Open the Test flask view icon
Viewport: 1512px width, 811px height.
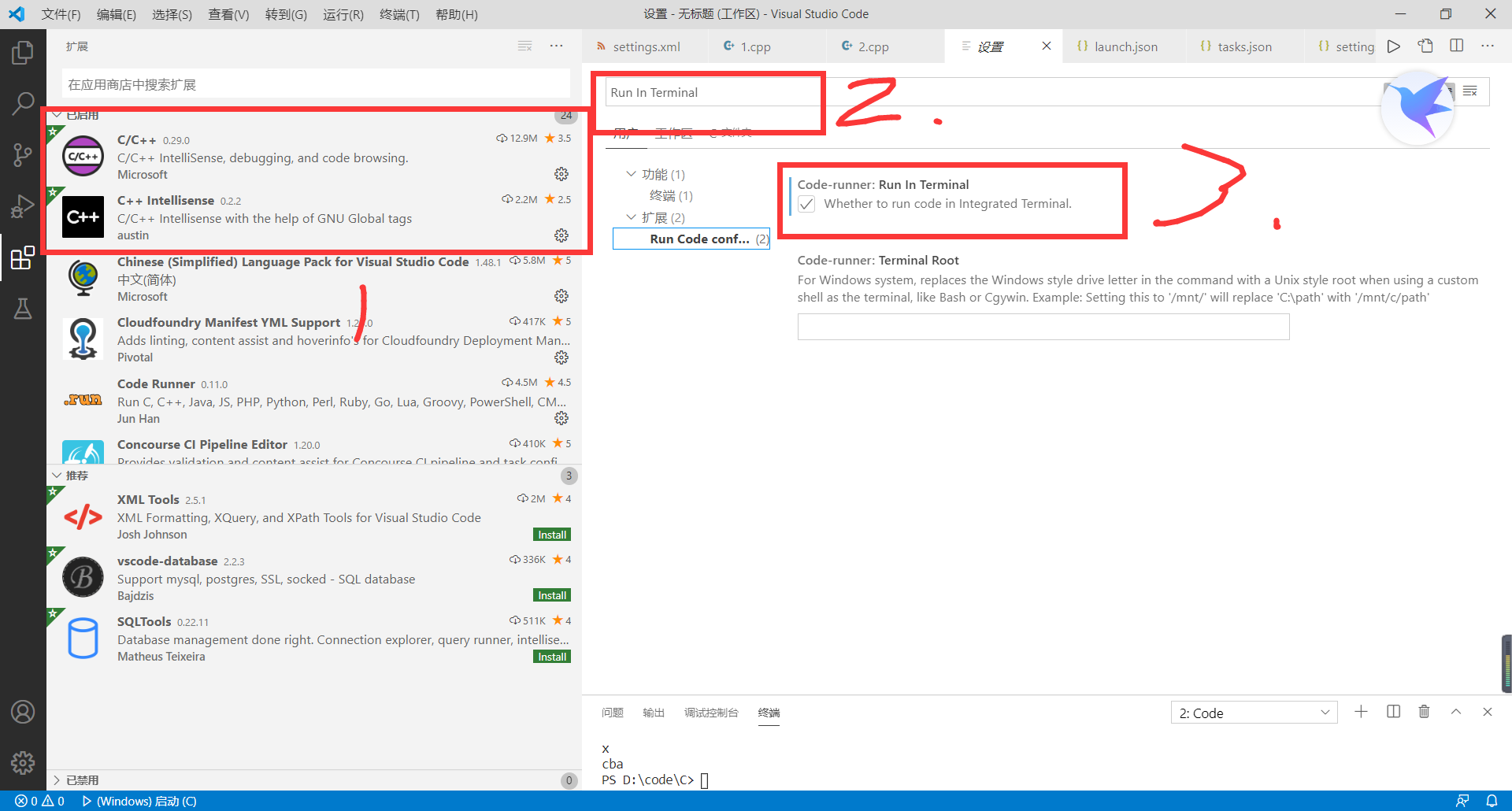pyautogui.click(x=23, y=309)
